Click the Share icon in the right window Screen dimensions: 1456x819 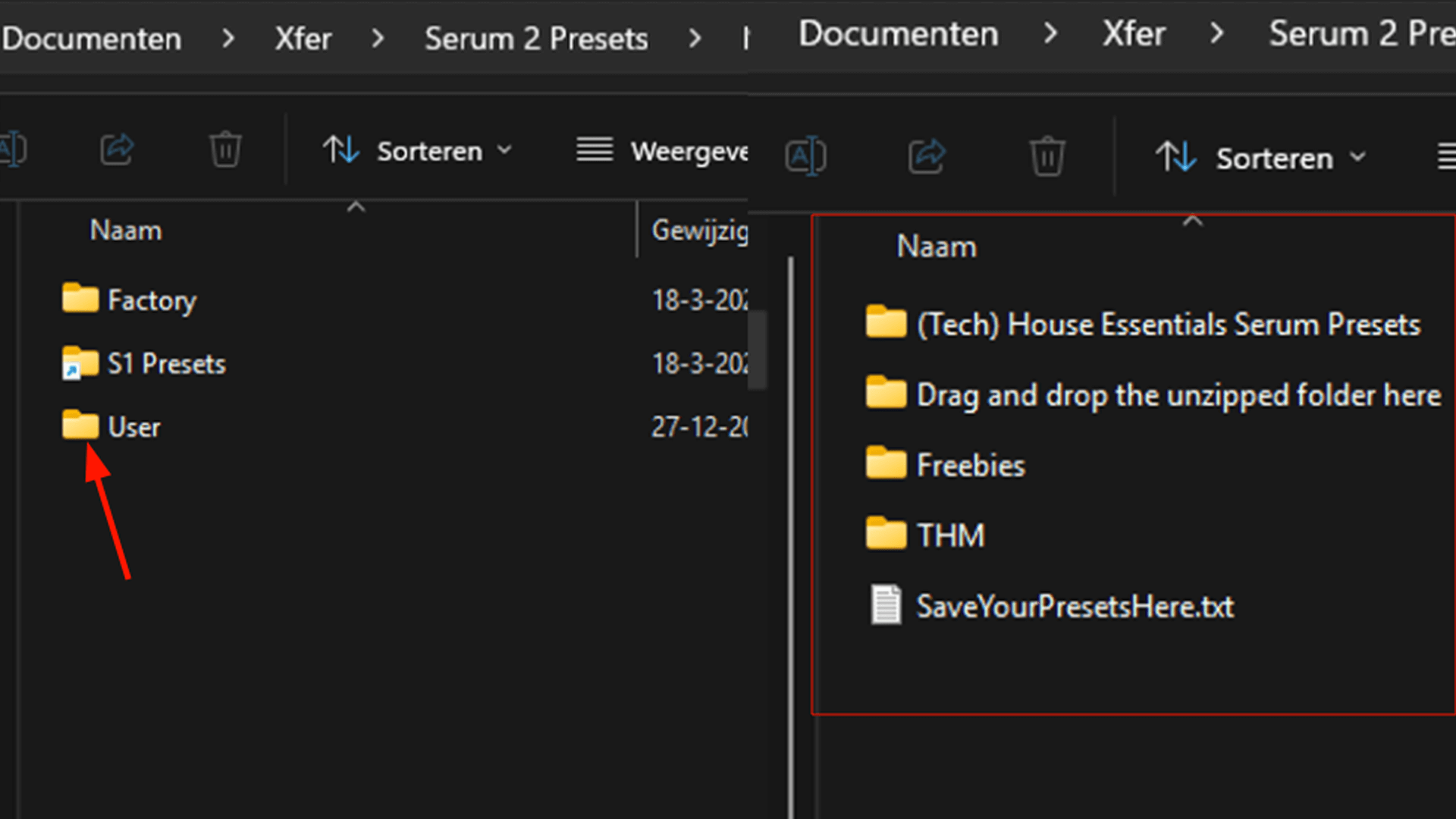click(x=926, y=156)
